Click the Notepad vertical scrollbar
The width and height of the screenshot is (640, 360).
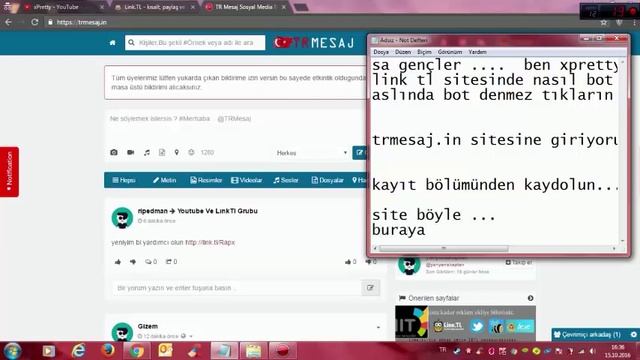(x=622, y=151)
